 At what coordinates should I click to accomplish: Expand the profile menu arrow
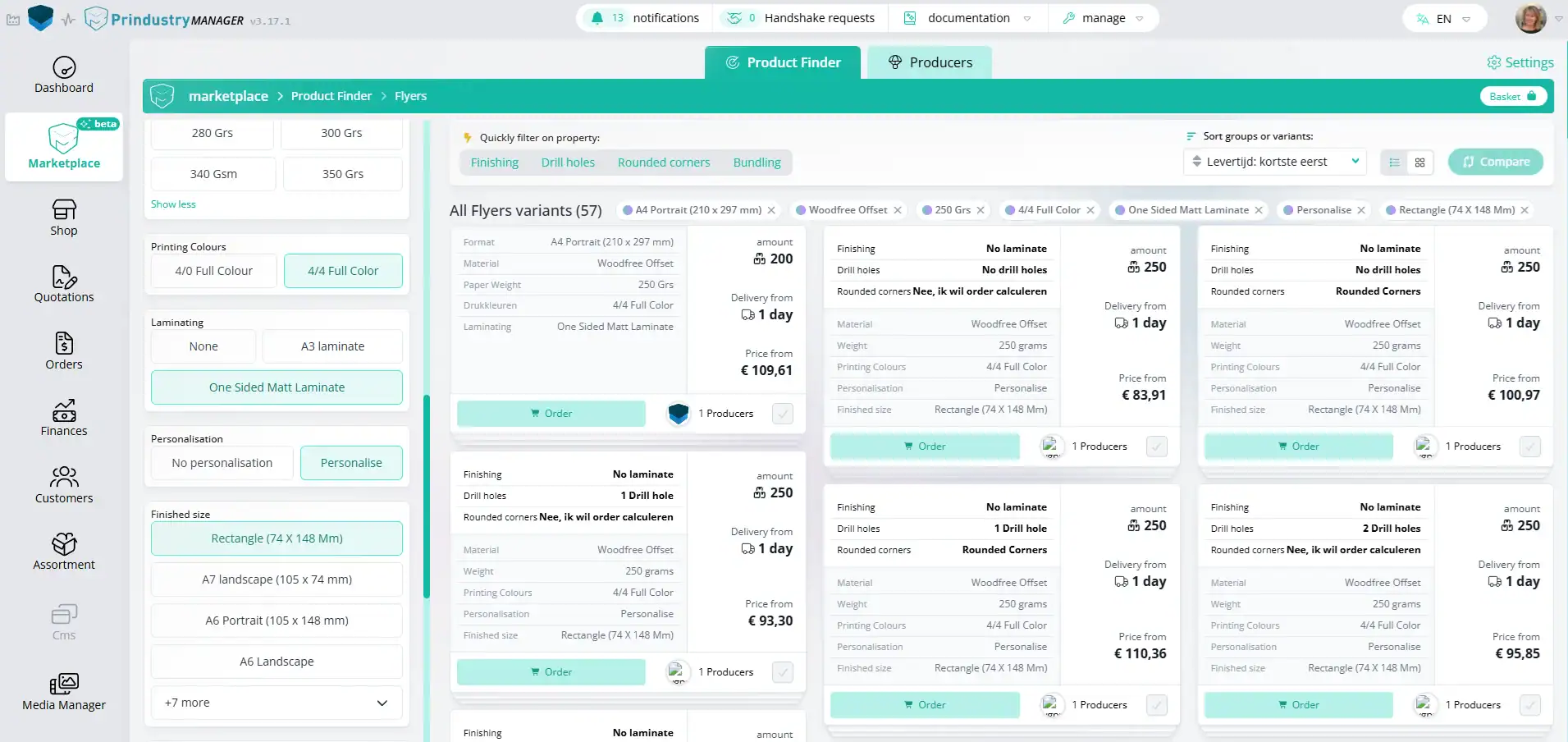[x=1558, y=19]
